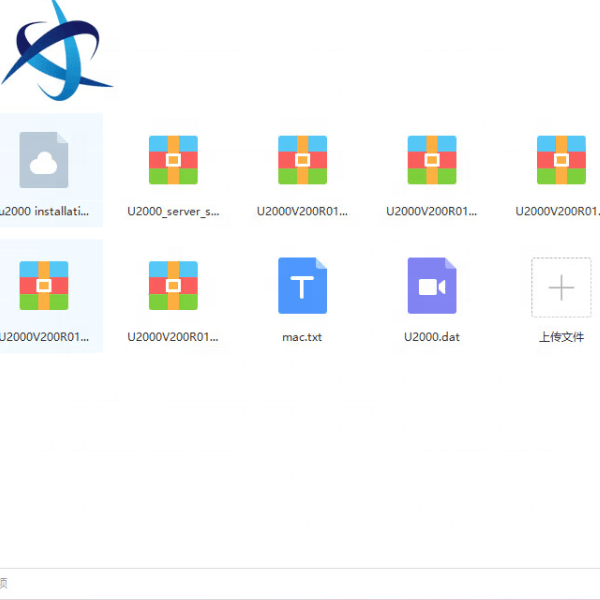Screen dimensions: 600x600
Task: Select the archive icon directly above U2000.dat
Action: click(x=432, y=160)
